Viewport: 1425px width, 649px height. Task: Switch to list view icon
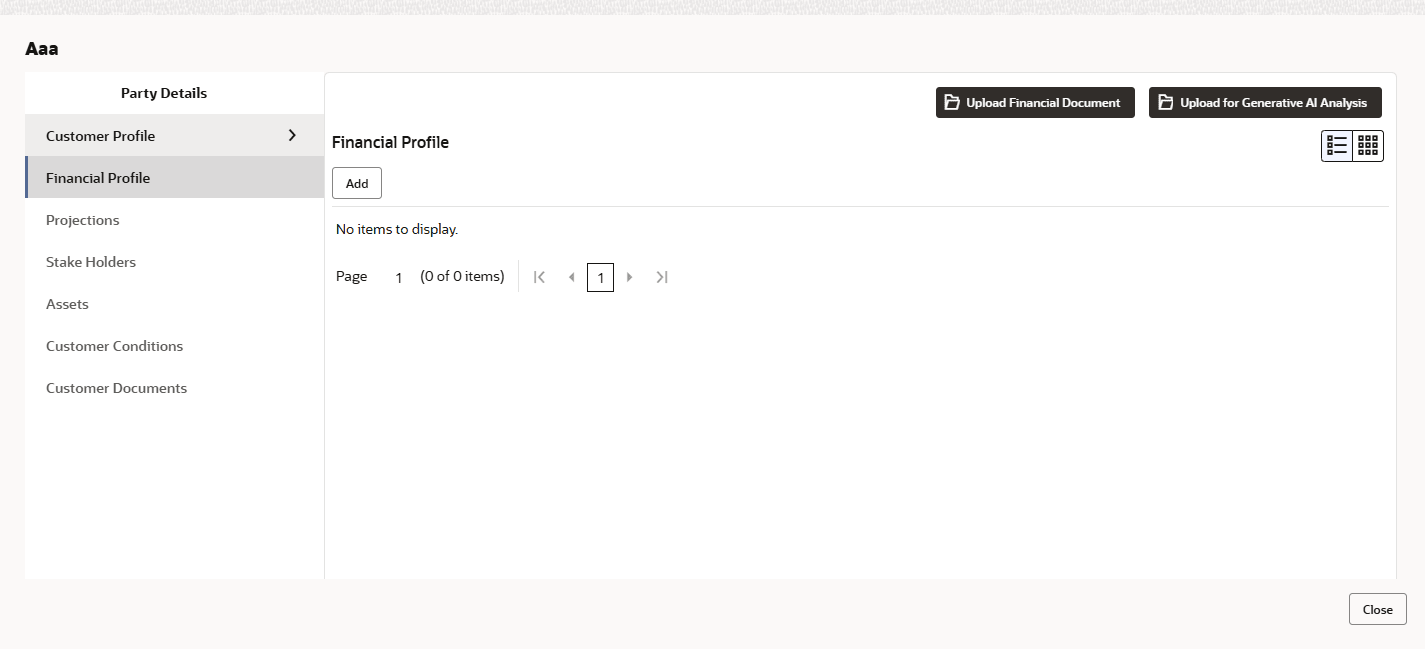[x=1337, y=146]
